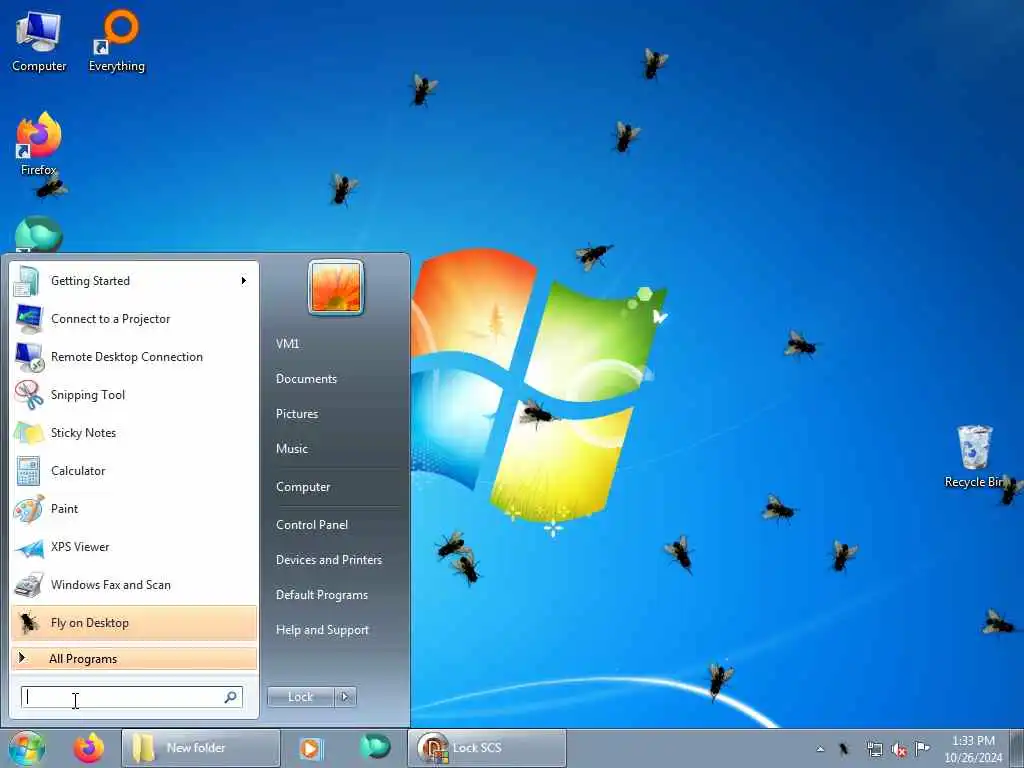Show hidden tray icons arrow
This screenshot has width=1024, height=768.
pos(820,749)
